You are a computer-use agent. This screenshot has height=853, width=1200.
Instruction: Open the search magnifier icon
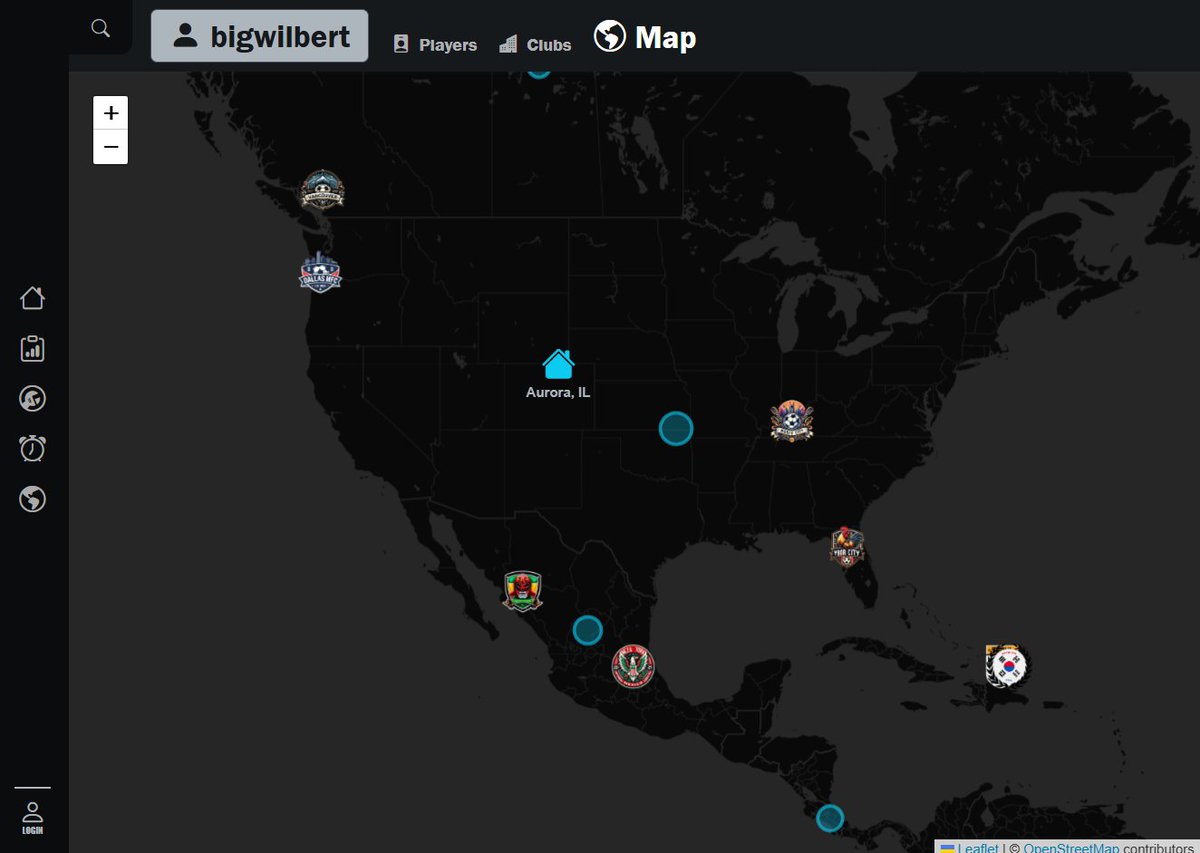point(100,28)
